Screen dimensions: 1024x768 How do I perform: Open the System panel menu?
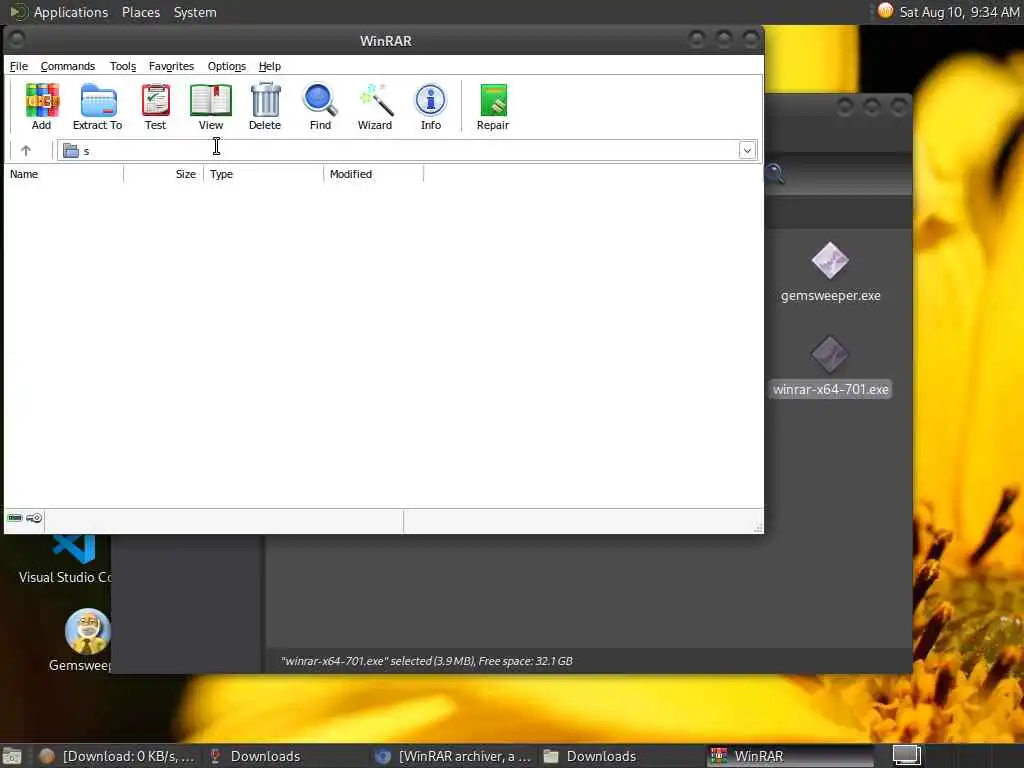click(195, 12)
